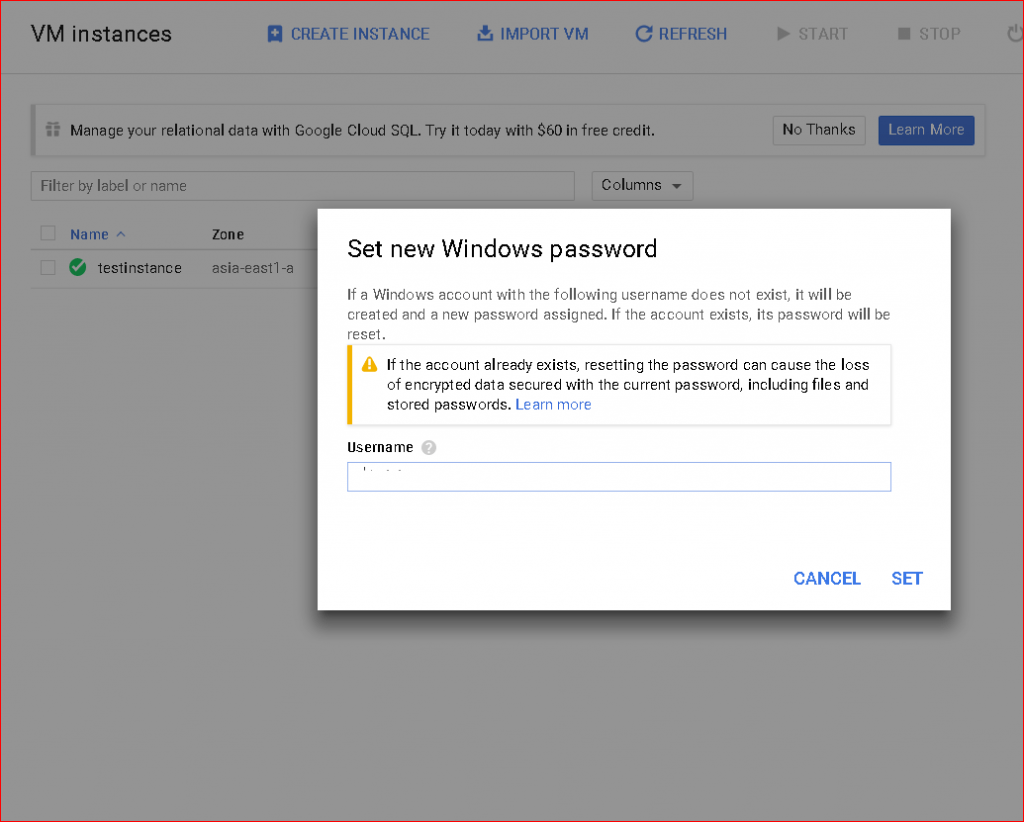Open the Columns dropdown
The height and width of the screenshot is (822, 1024).
642,185
